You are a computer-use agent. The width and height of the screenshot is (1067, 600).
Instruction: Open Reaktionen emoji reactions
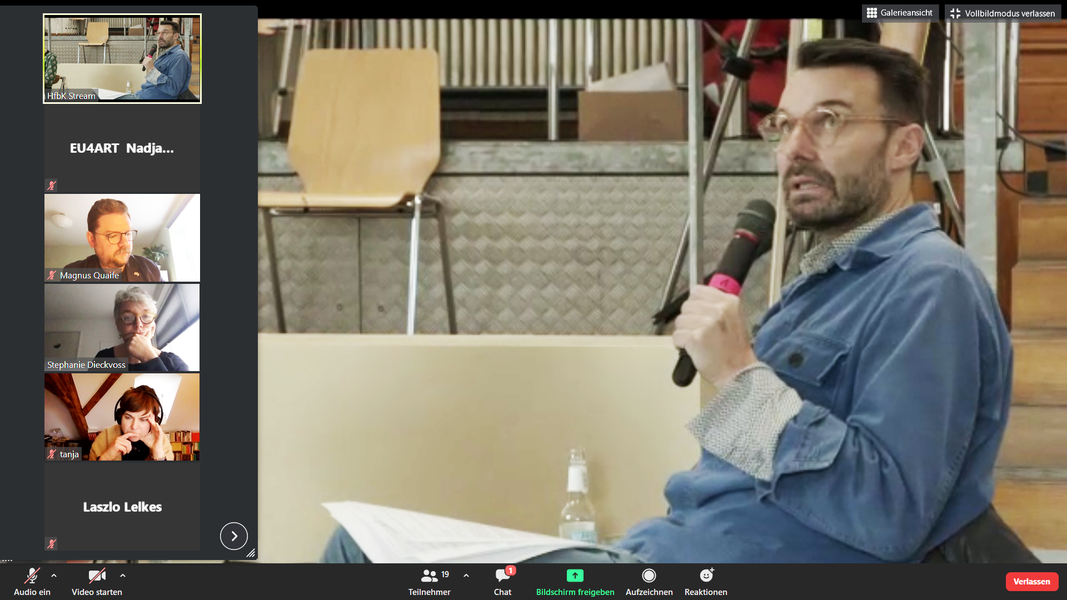tap(706, 576)
